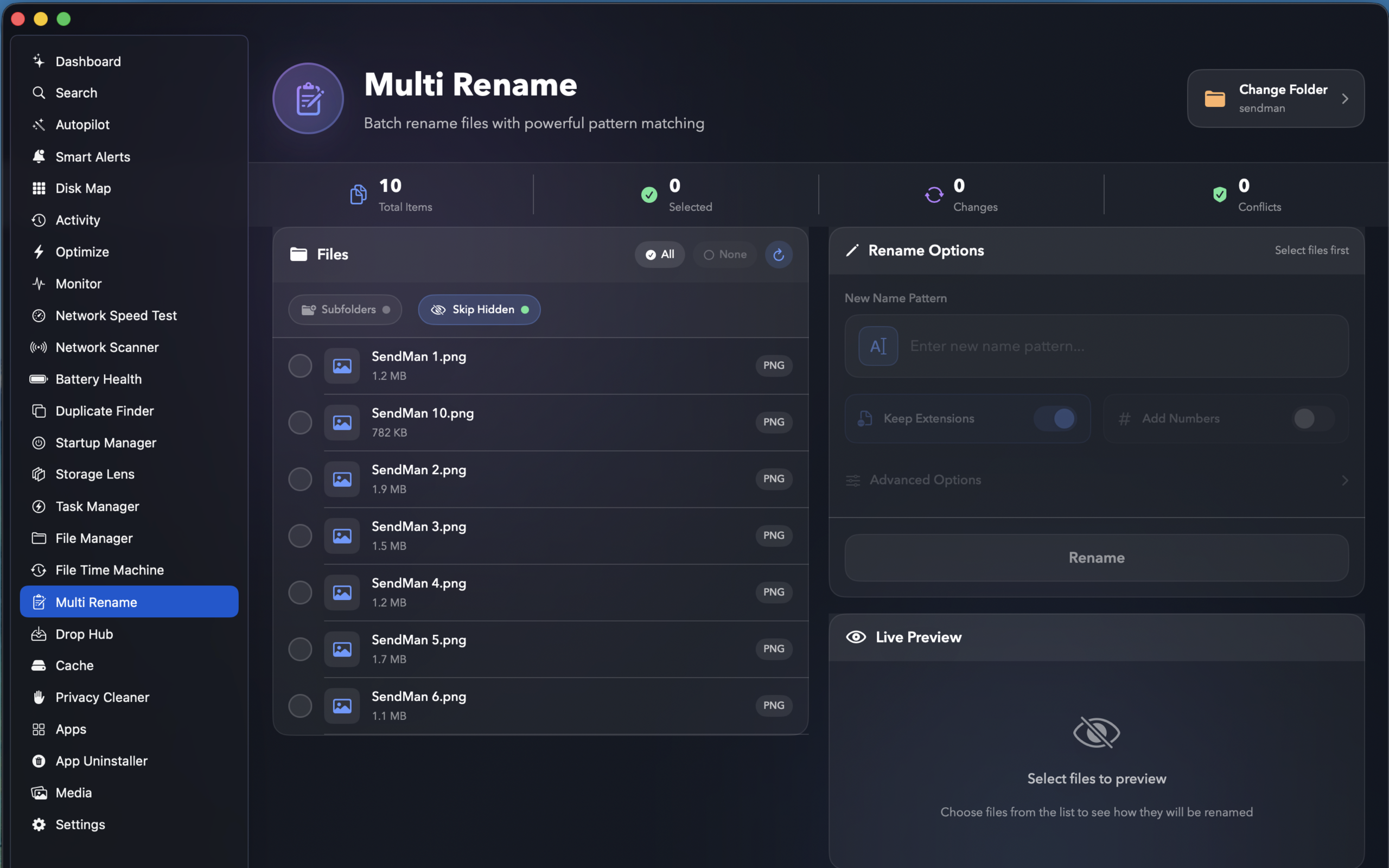Click the Total Items count
The width and height of the screenshot is (1389, 868).
pos(390,186)
